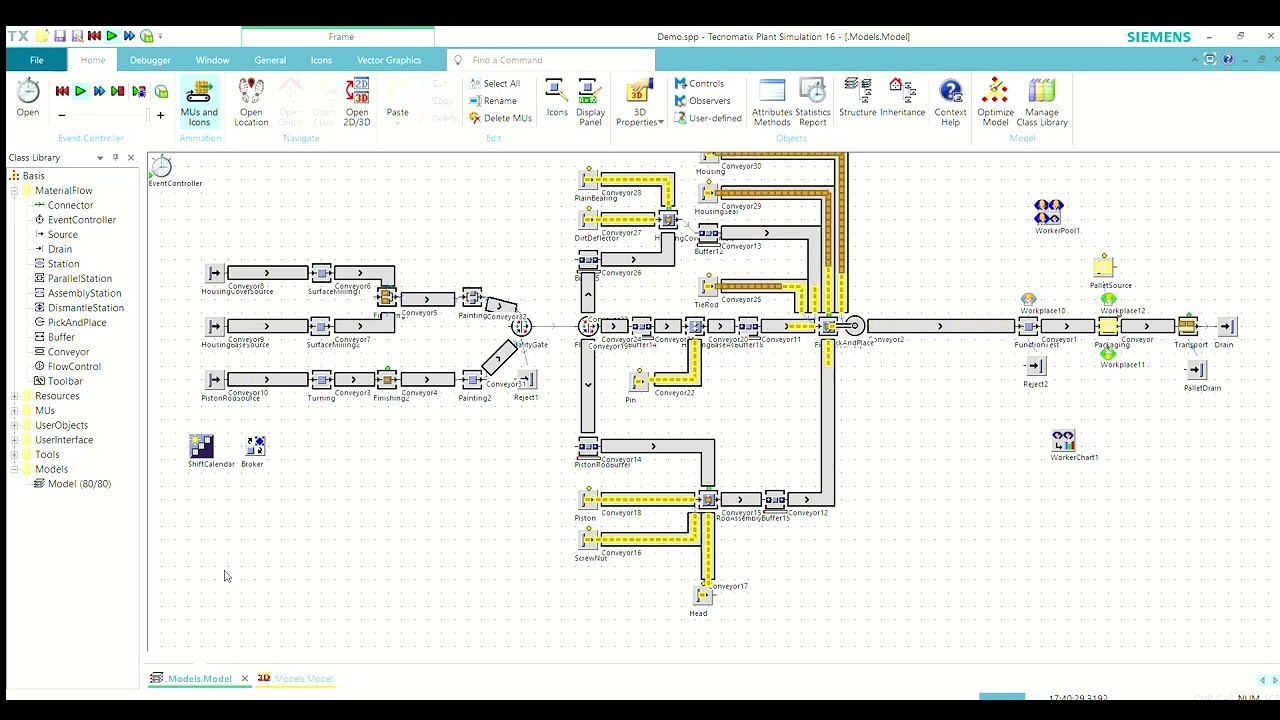This screenshot has width=1280, height=720.
Task: Select Connector in Class Library
Action: [70, 205]
